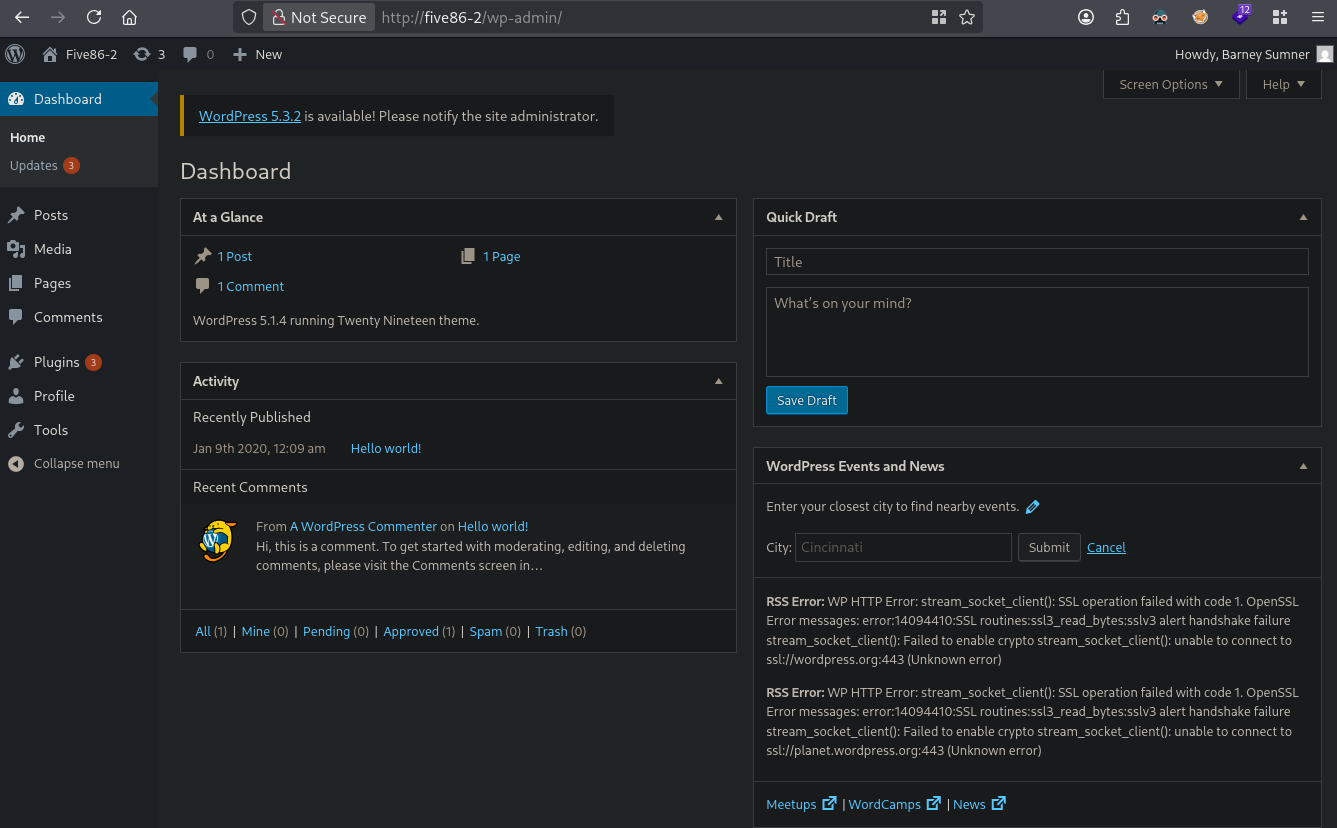
Task: Open the New content menu in admin bar
Action: [257, 54]
